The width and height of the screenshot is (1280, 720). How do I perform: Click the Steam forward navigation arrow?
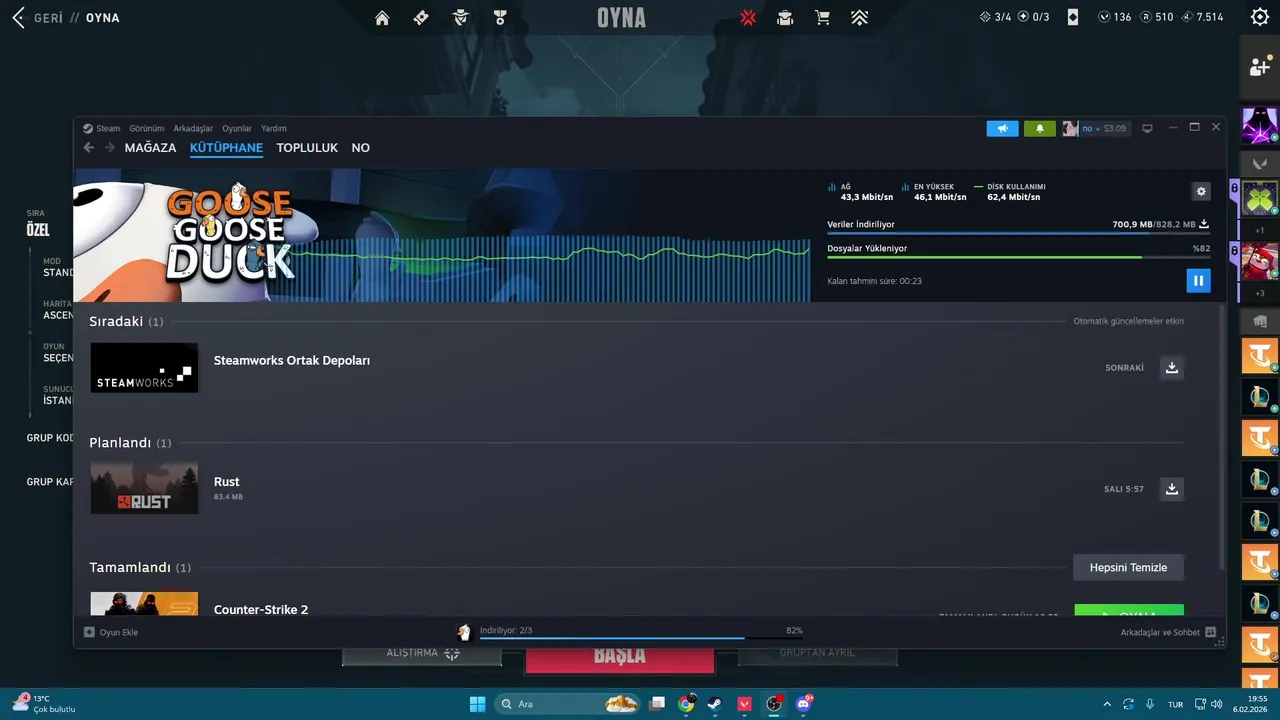(x=109, y=147)
